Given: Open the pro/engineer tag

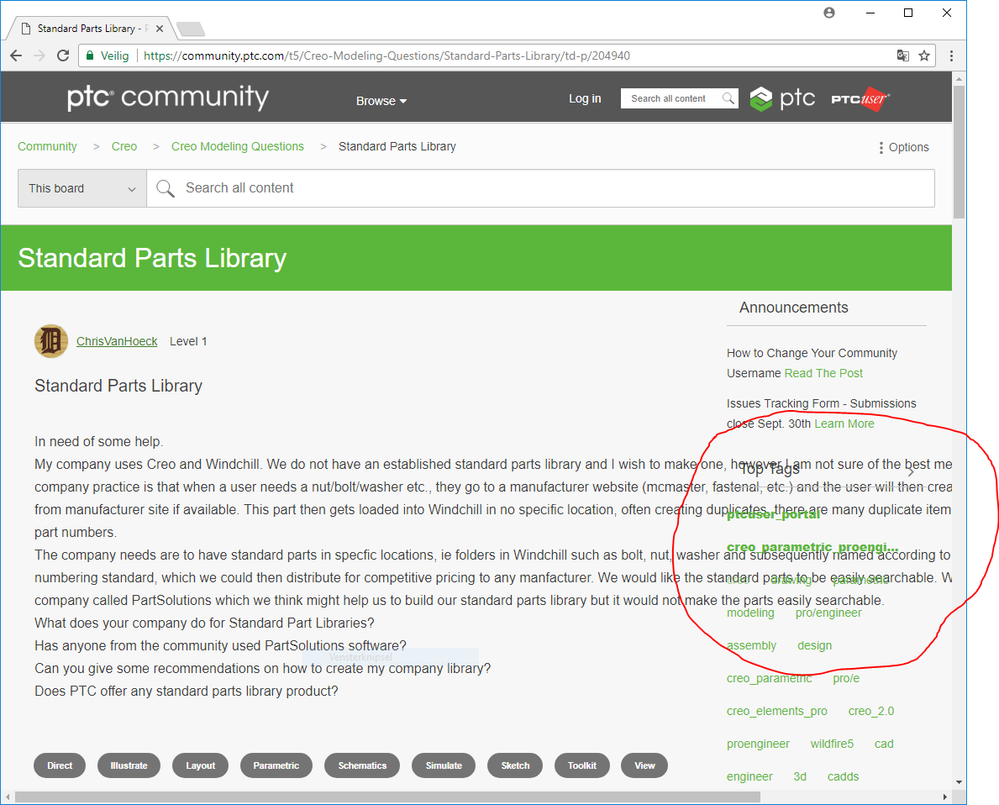Looking at the screenshot, I should (828, 613).
